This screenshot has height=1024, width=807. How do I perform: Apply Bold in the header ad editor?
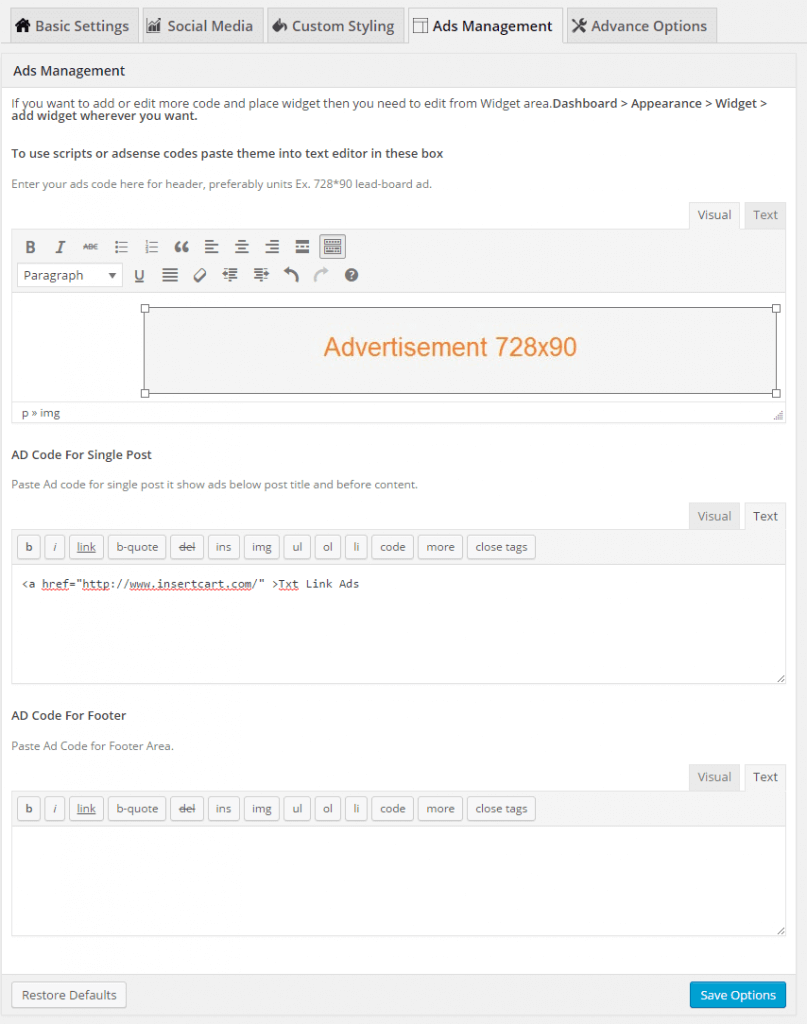pos(30,246)
